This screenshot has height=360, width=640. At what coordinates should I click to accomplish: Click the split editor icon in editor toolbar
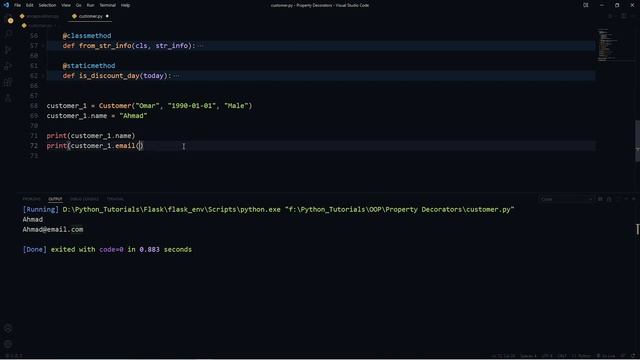624,16
